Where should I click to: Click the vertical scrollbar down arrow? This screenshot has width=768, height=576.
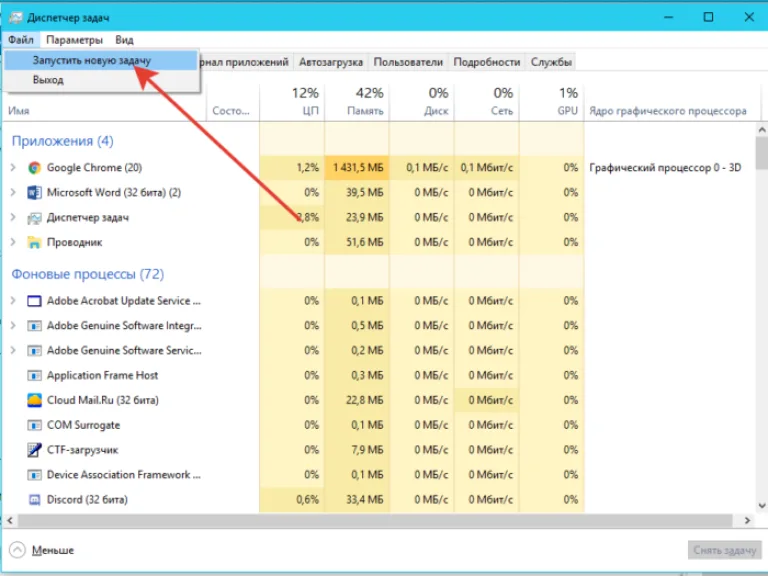coord(762,505)
